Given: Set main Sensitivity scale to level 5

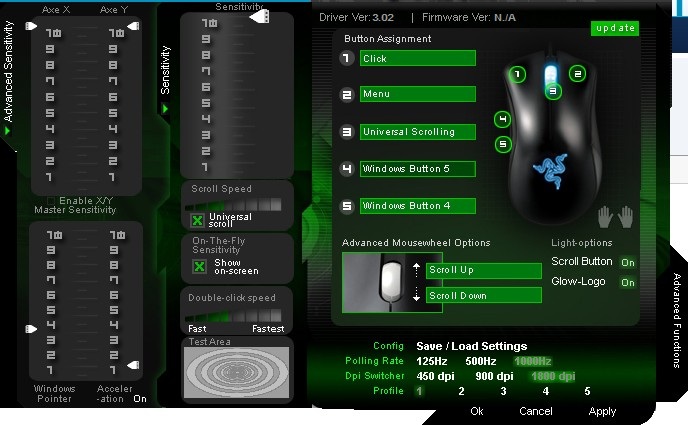Looking at the screenshot, I should click(x=206, y=103).
